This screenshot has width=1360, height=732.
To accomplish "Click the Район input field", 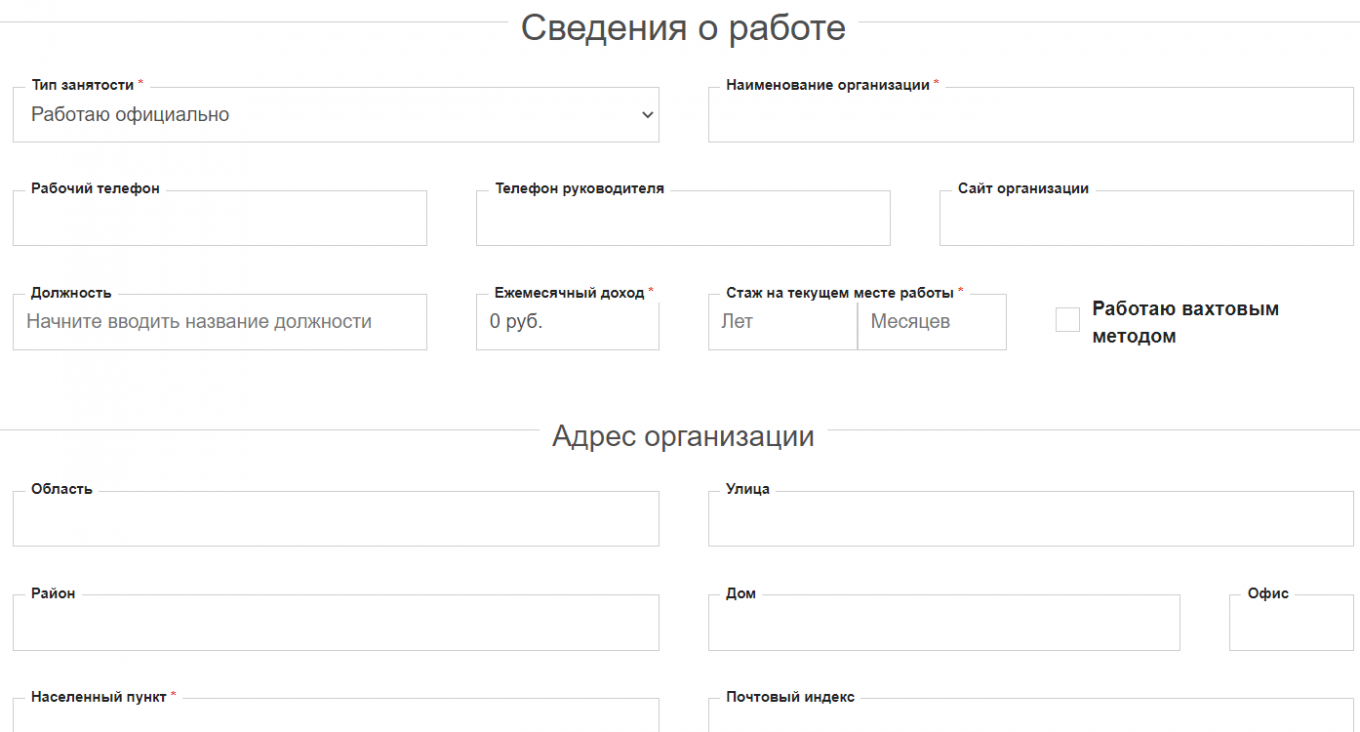I will 335,623.
